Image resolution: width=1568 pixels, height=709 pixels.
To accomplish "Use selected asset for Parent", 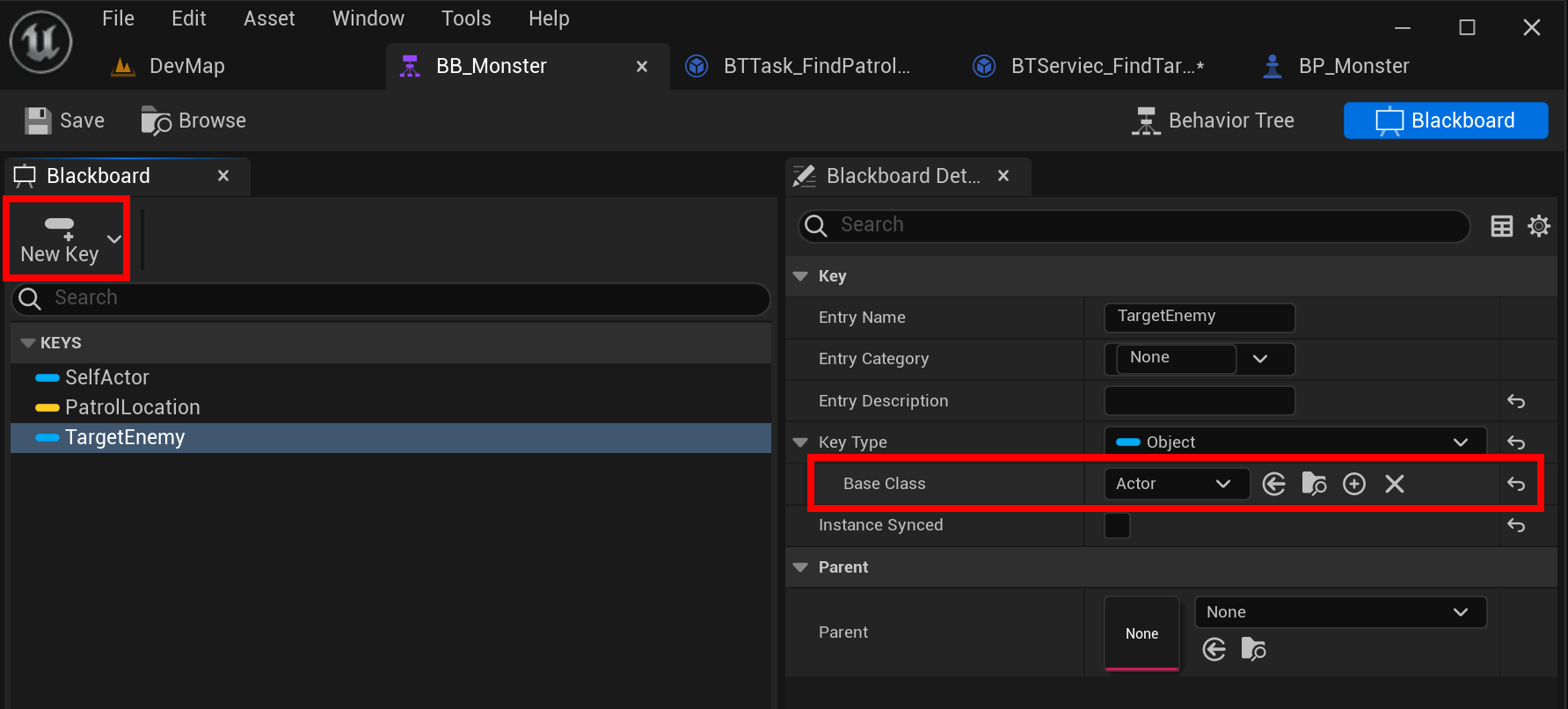I will [x=1214, y=650].
